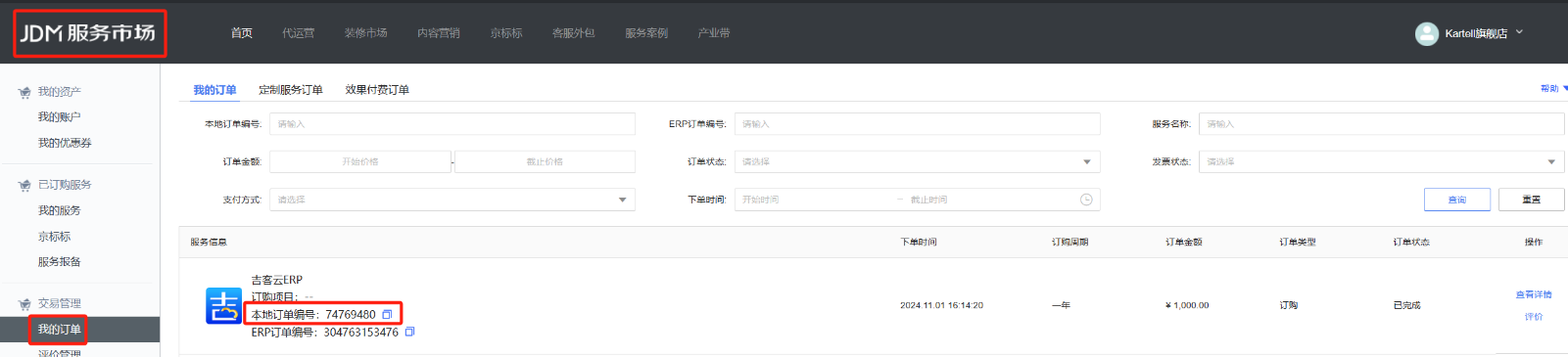Open 我的账户 in the sidebar

[59, 117]
